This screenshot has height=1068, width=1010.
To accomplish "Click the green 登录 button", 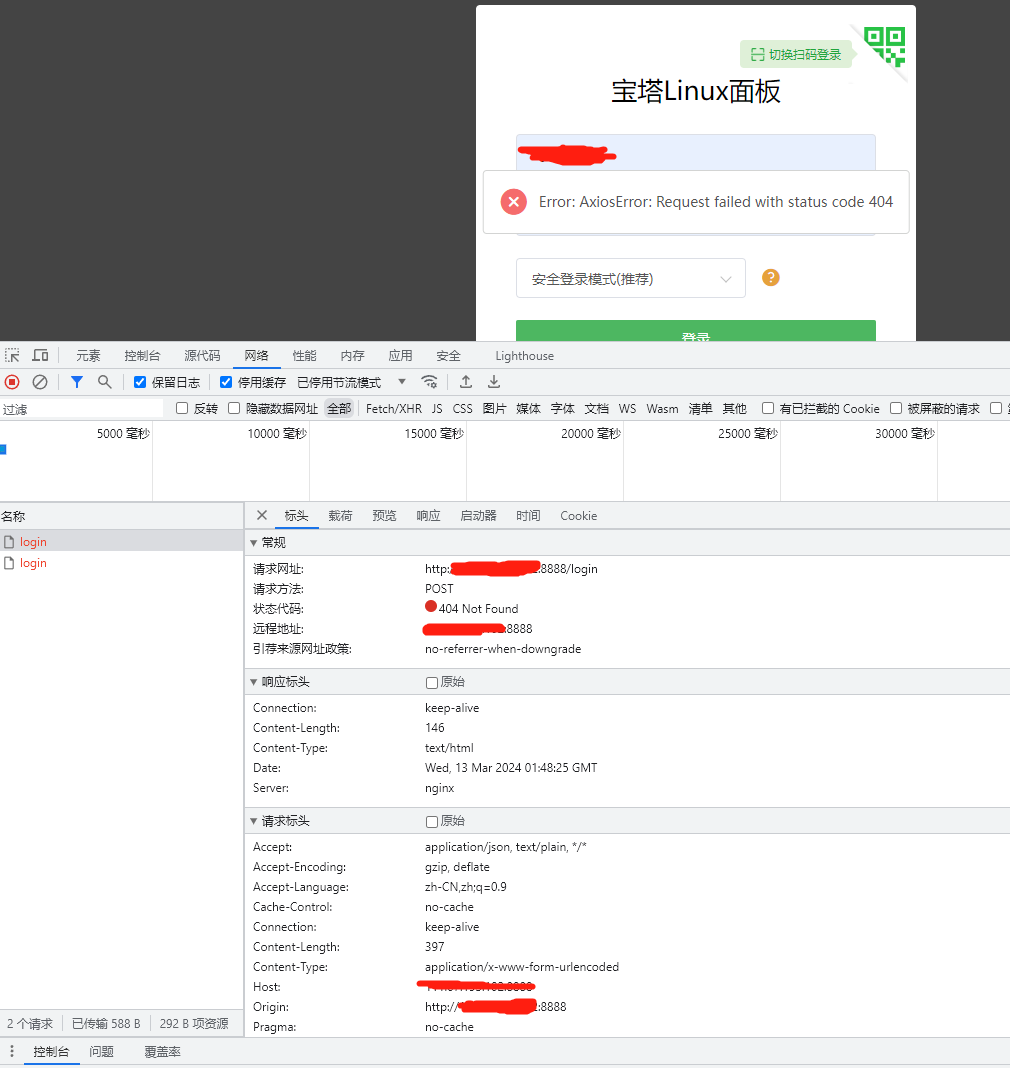I will coord(695,331).
